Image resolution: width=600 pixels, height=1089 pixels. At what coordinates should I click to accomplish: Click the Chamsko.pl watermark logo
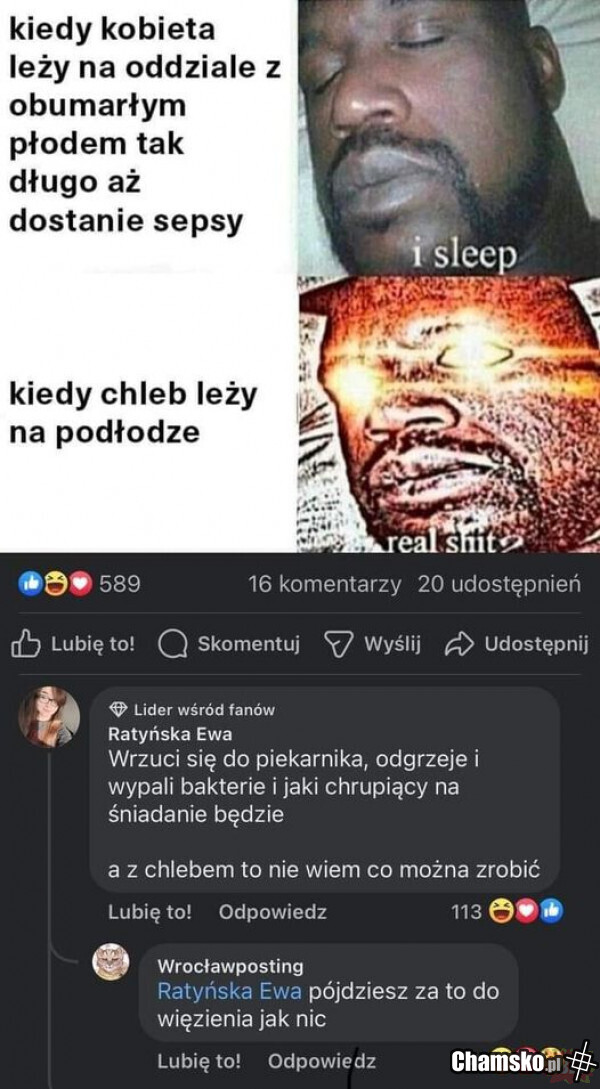[x=520, y=1061]
